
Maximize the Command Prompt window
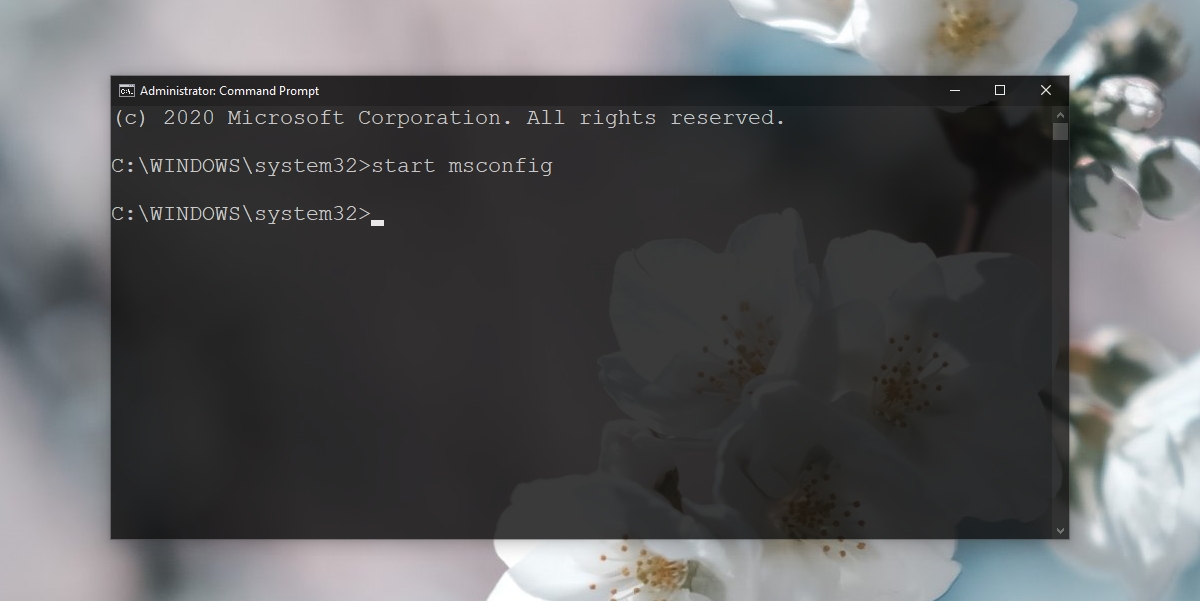click(x=999, y=90)
